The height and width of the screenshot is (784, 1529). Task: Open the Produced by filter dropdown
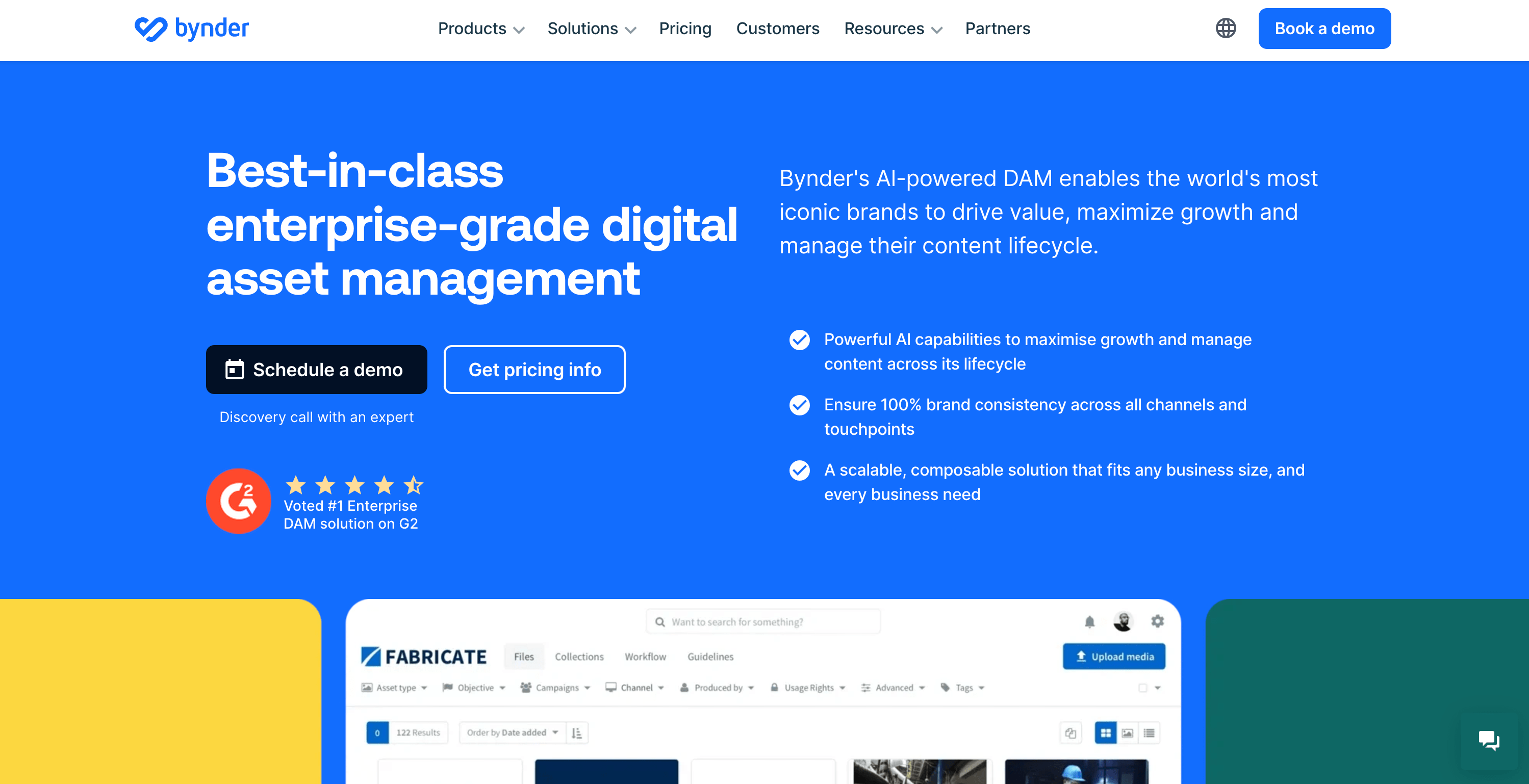(x=717, y=688)
